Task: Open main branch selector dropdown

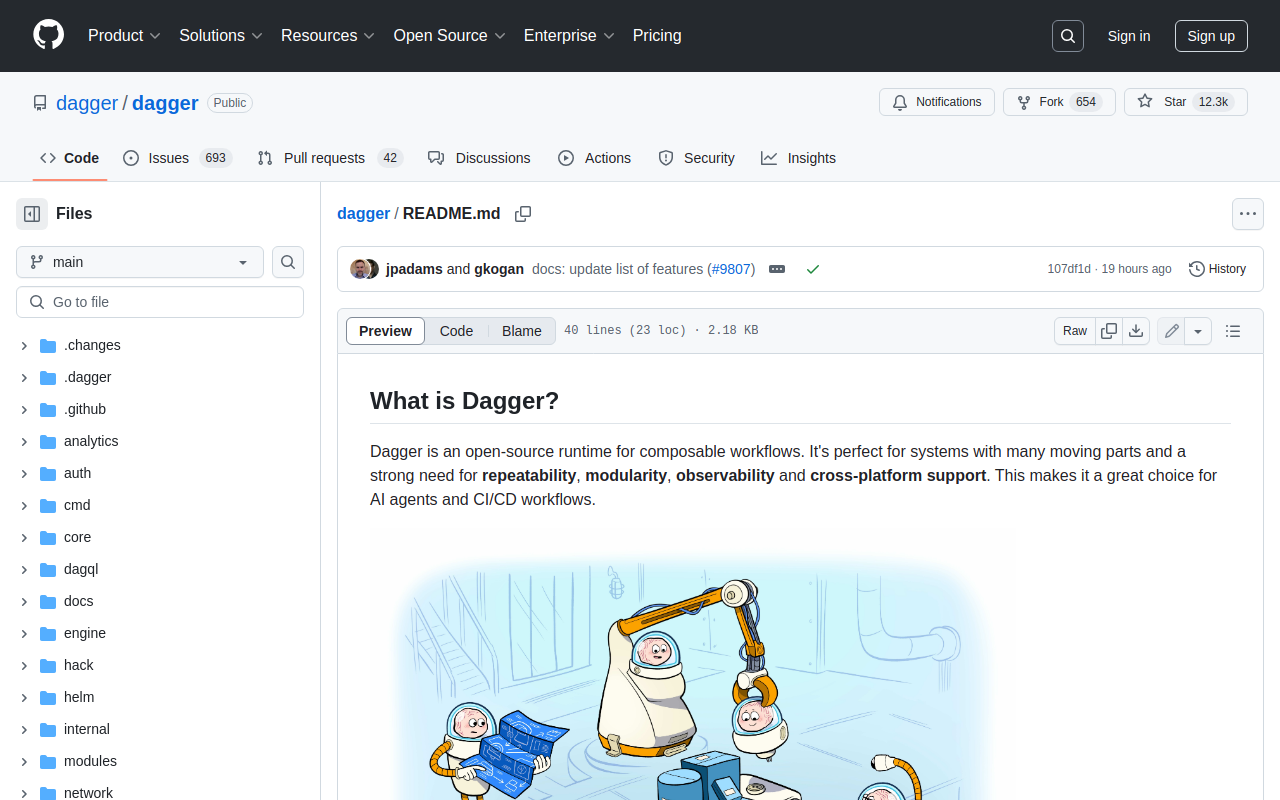Action: pos(140,262)
